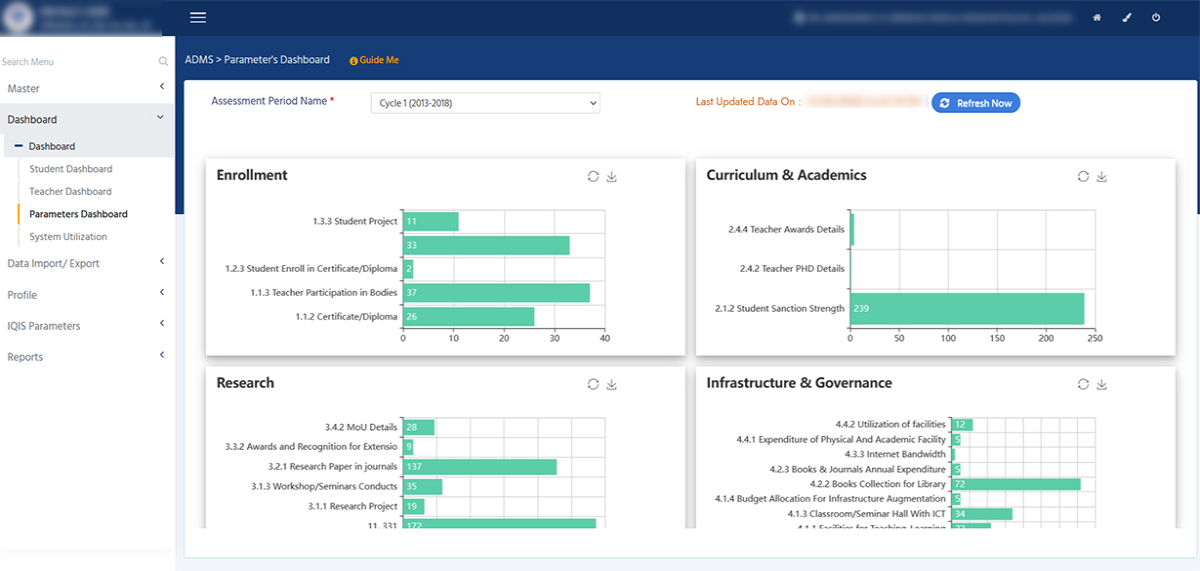This screenshot has width=1200, height=571.
Task: Download the Research chart
Action: tap(612, 384)
